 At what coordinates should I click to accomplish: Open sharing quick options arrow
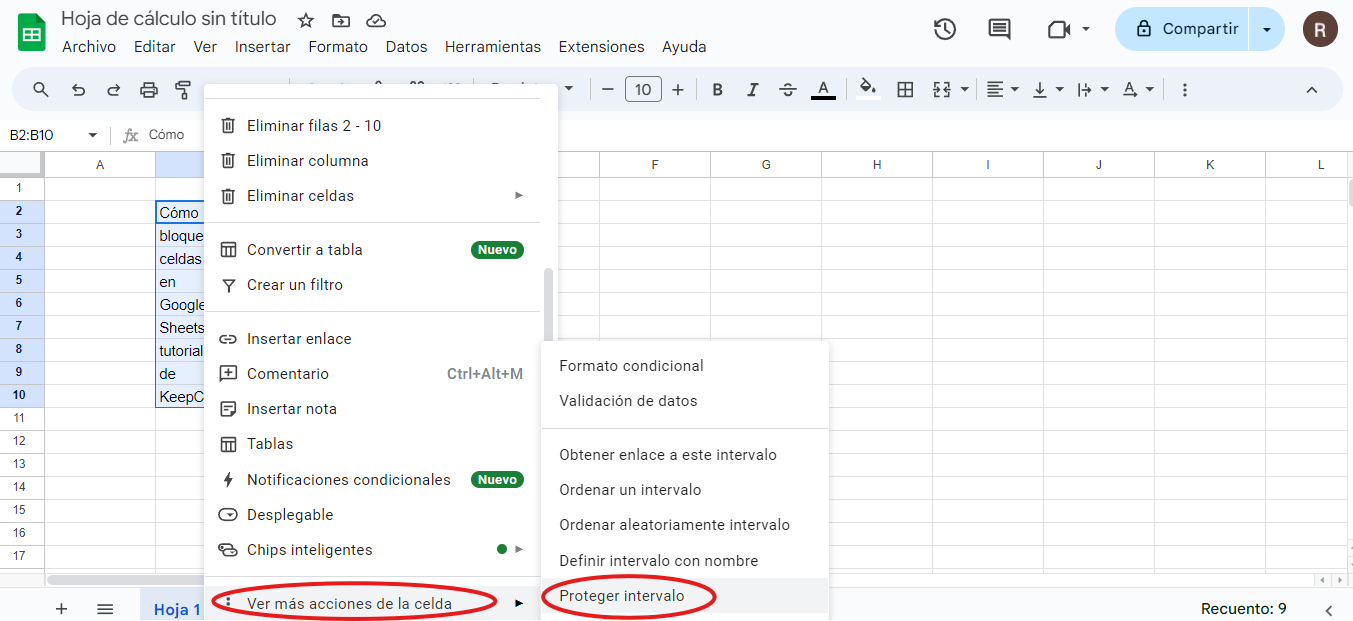click(x=1267, y=29)
